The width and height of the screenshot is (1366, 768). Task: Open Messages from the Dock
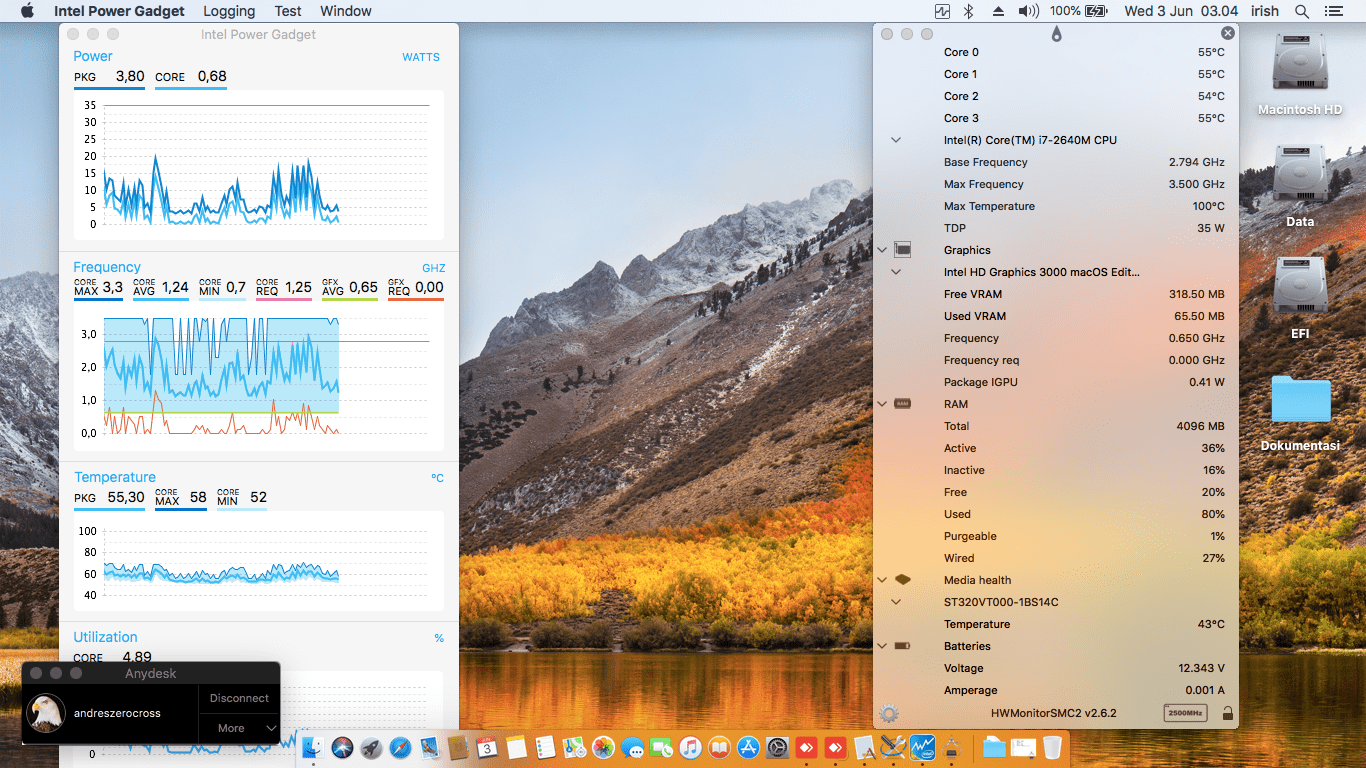click(x=632, y=747)
